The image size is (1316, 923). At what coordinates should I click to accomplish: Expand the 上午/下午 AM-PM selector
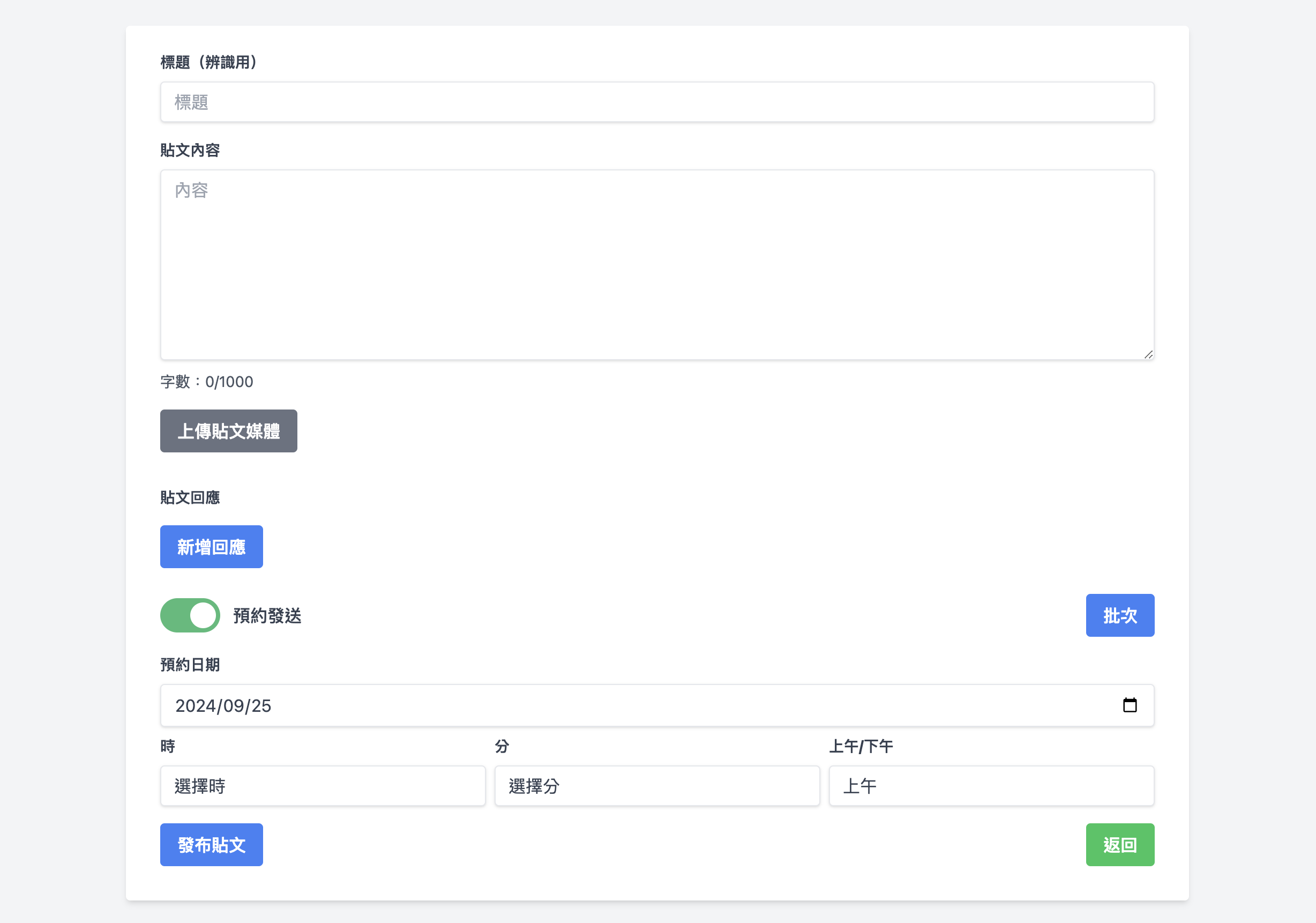991,786
